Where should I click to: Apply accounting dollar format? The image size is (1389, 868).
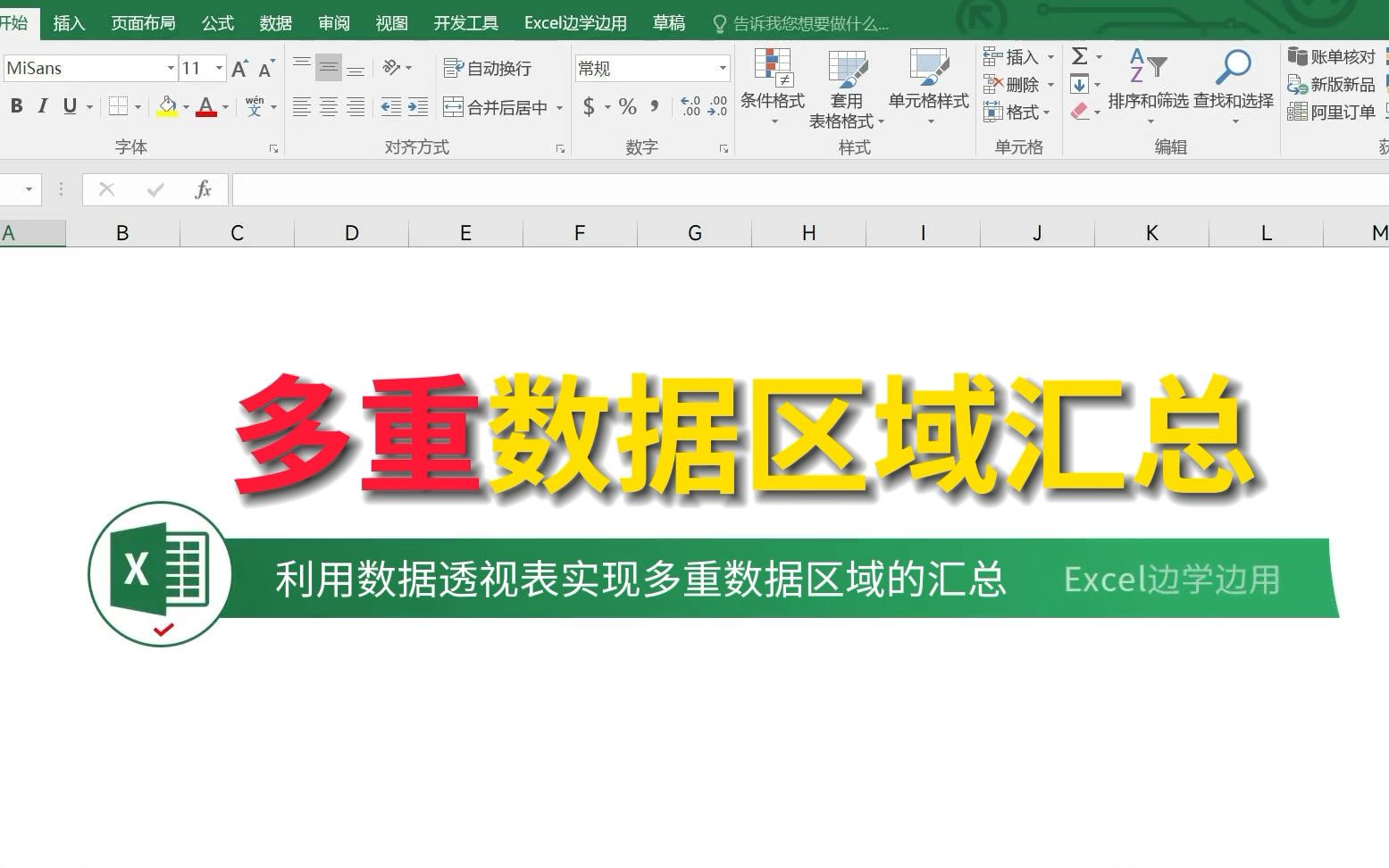(589, 107)
